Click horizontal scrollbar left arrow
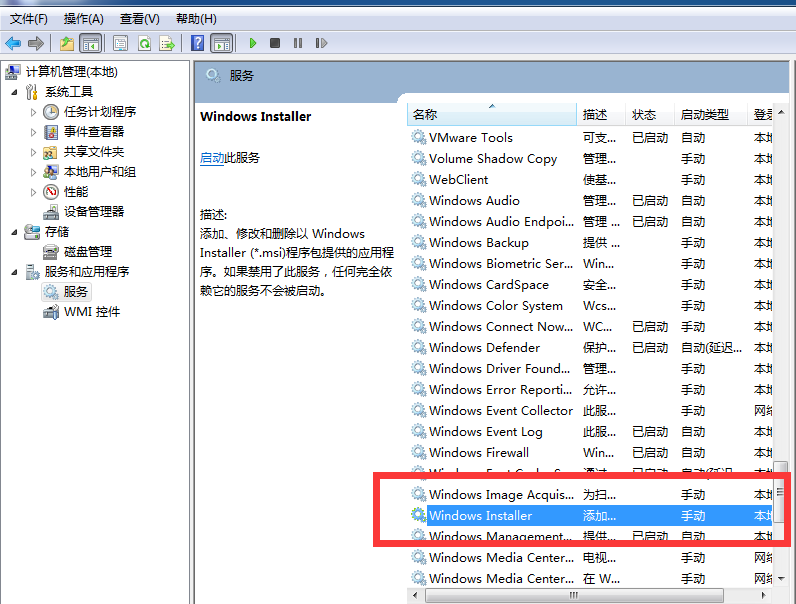Viewport: 796px width, 604px height. tap(416, 595)
